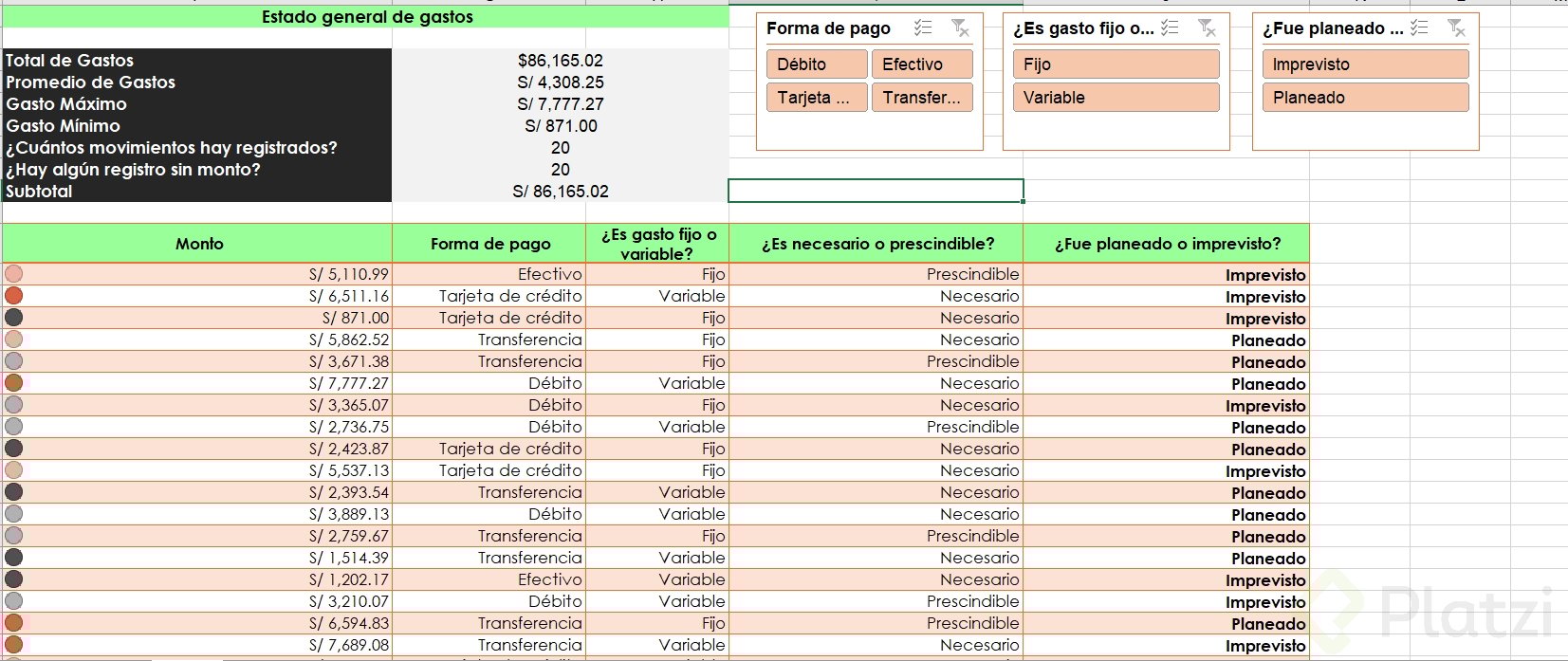The image size is (1568, 661).
Task: Select the active empty cell with green border
Action: (x=876, y=191)
